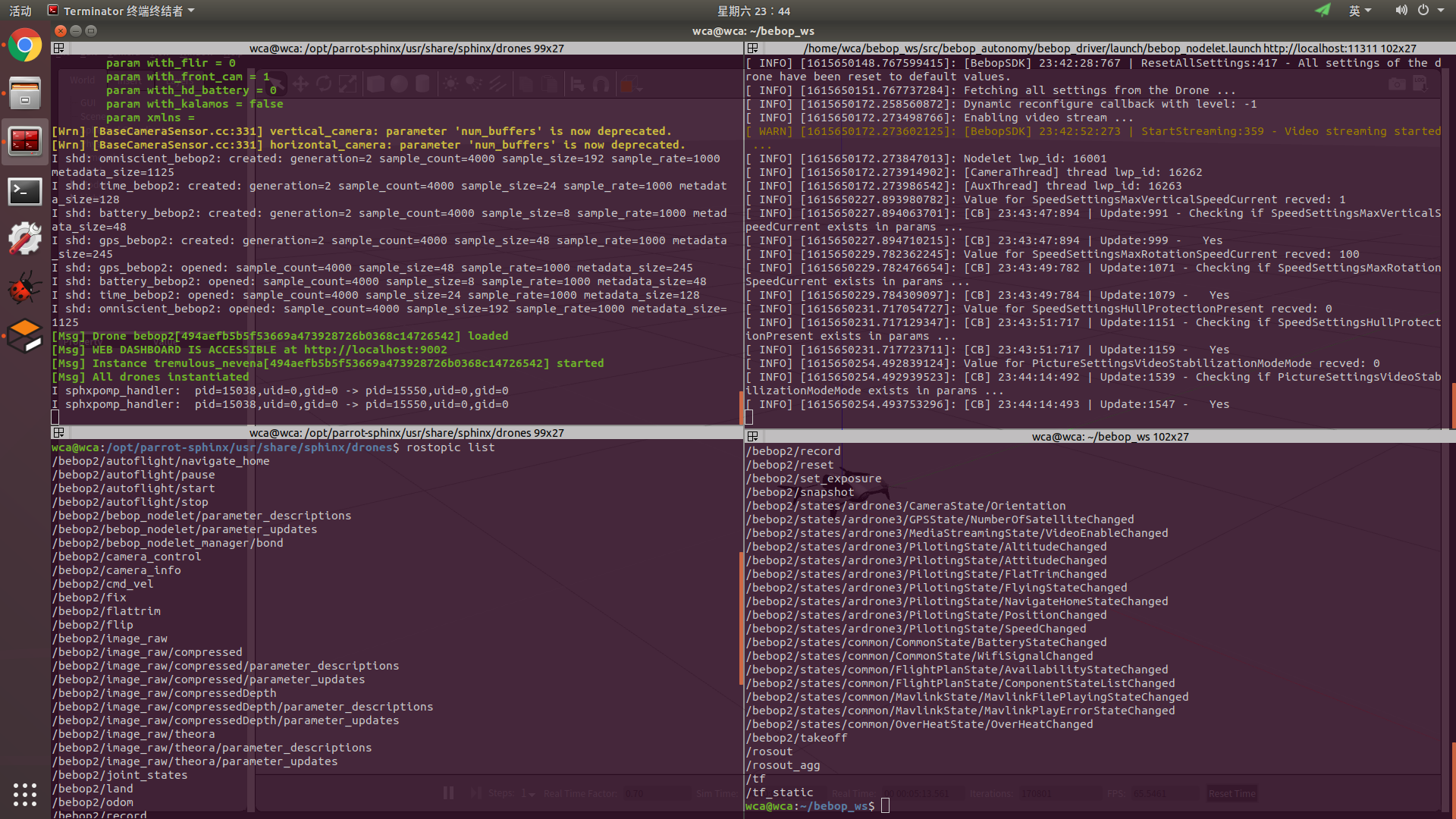The width and height of the screenshot is (1456, 819).
Task: Click group icon of bebop_nodelet.launch pane
Action: pyautogui.click(x=752, y=48)
